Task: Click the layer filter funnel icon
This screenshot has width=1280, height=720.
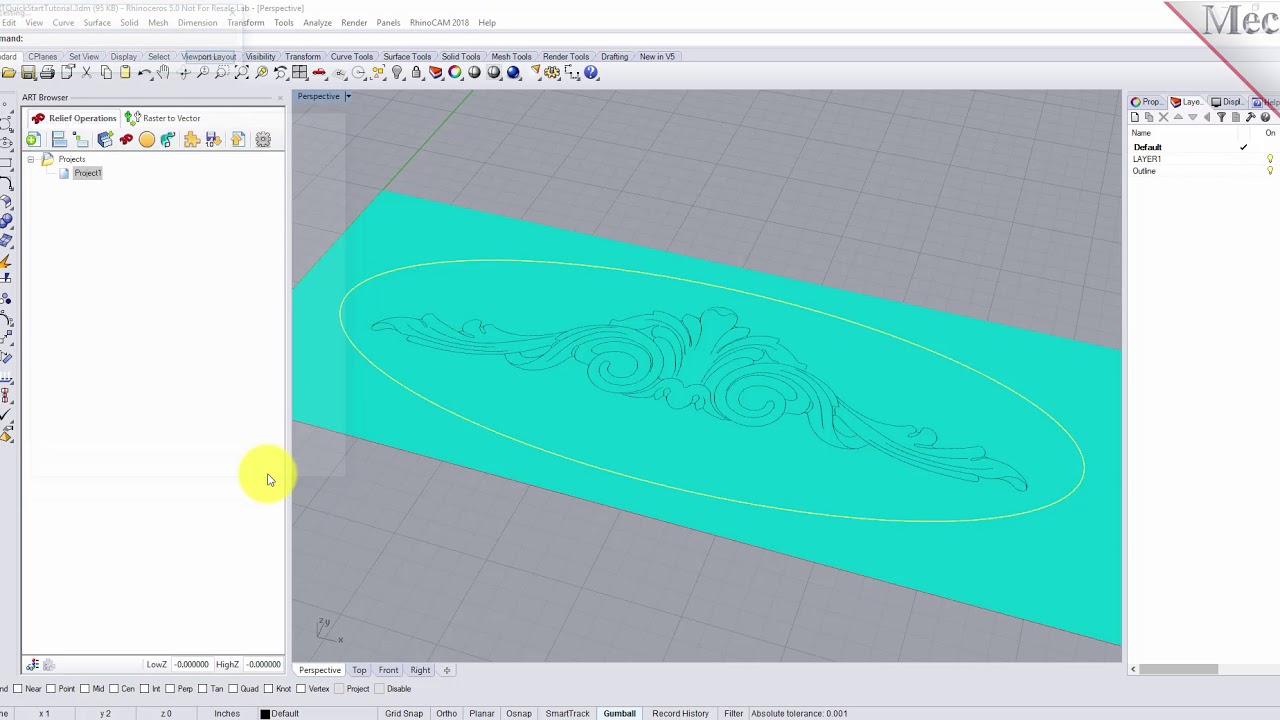Action: (1221, 117)
